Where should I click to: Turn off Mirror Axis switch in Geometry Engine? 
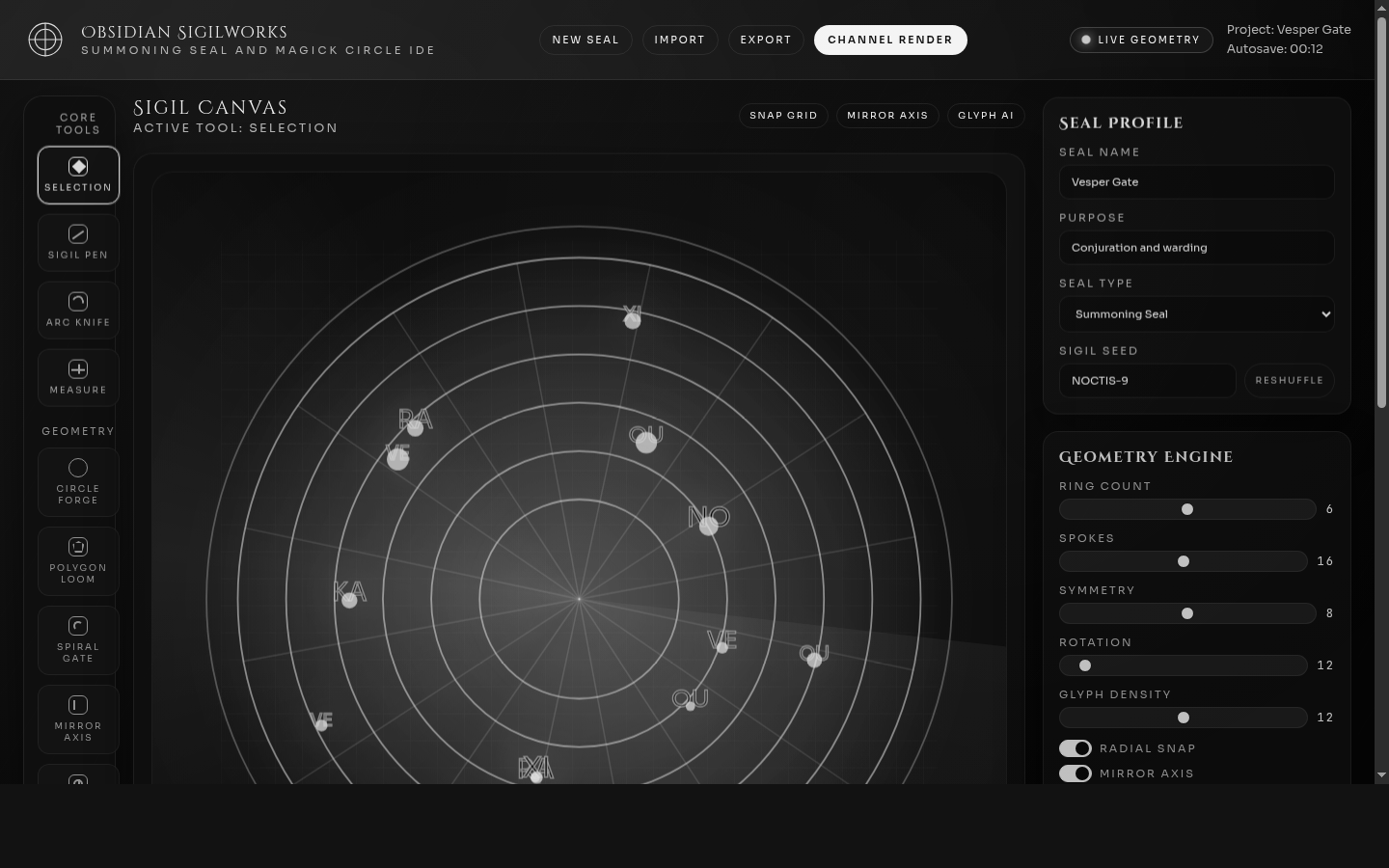1076,773
